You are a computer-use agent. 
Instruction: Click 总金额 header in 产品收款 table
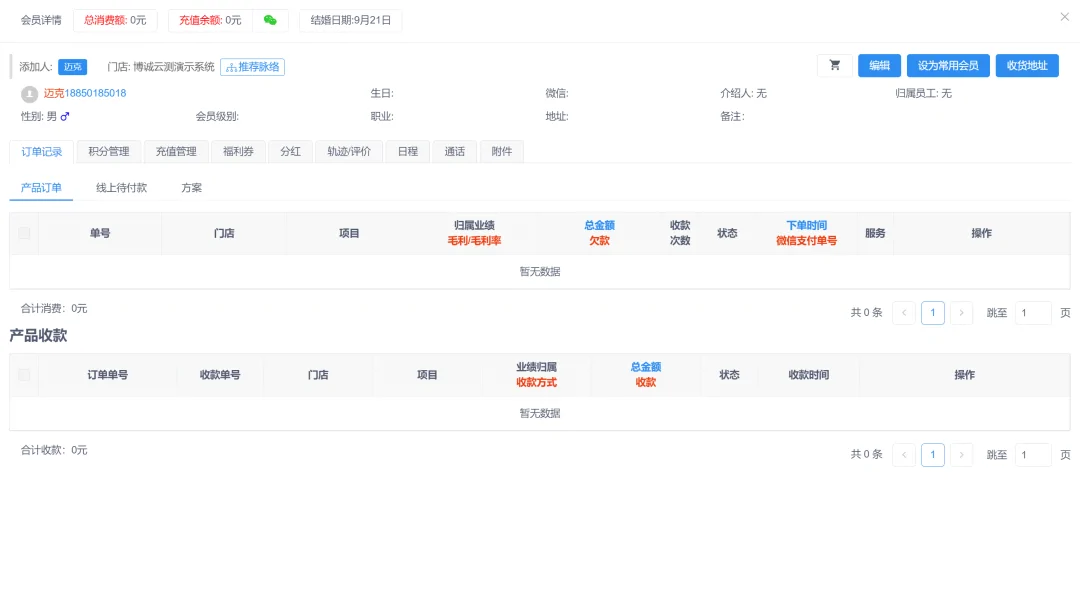tap(645, 367)
